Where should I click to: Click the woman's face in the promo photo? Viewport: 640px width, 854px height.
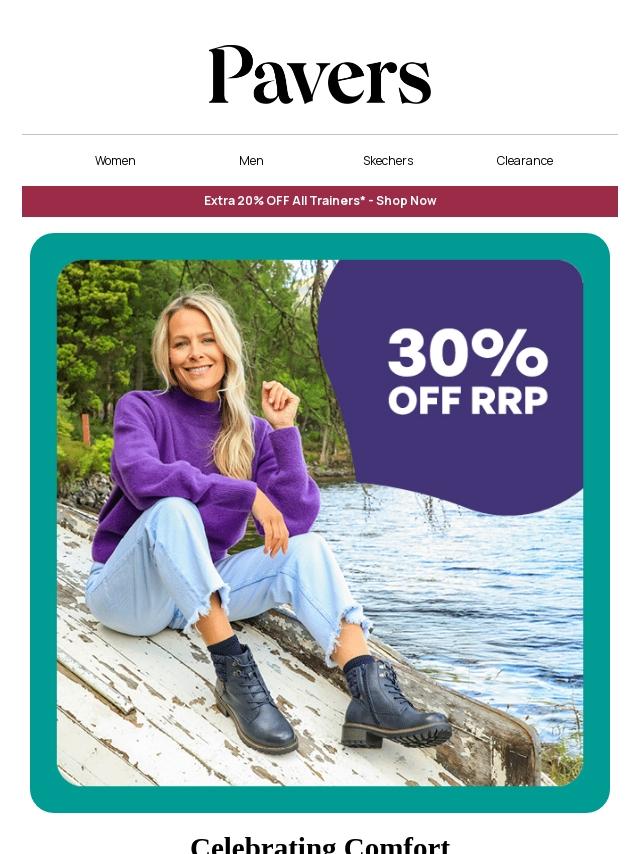pyautogui.click(x=196, y=351)
